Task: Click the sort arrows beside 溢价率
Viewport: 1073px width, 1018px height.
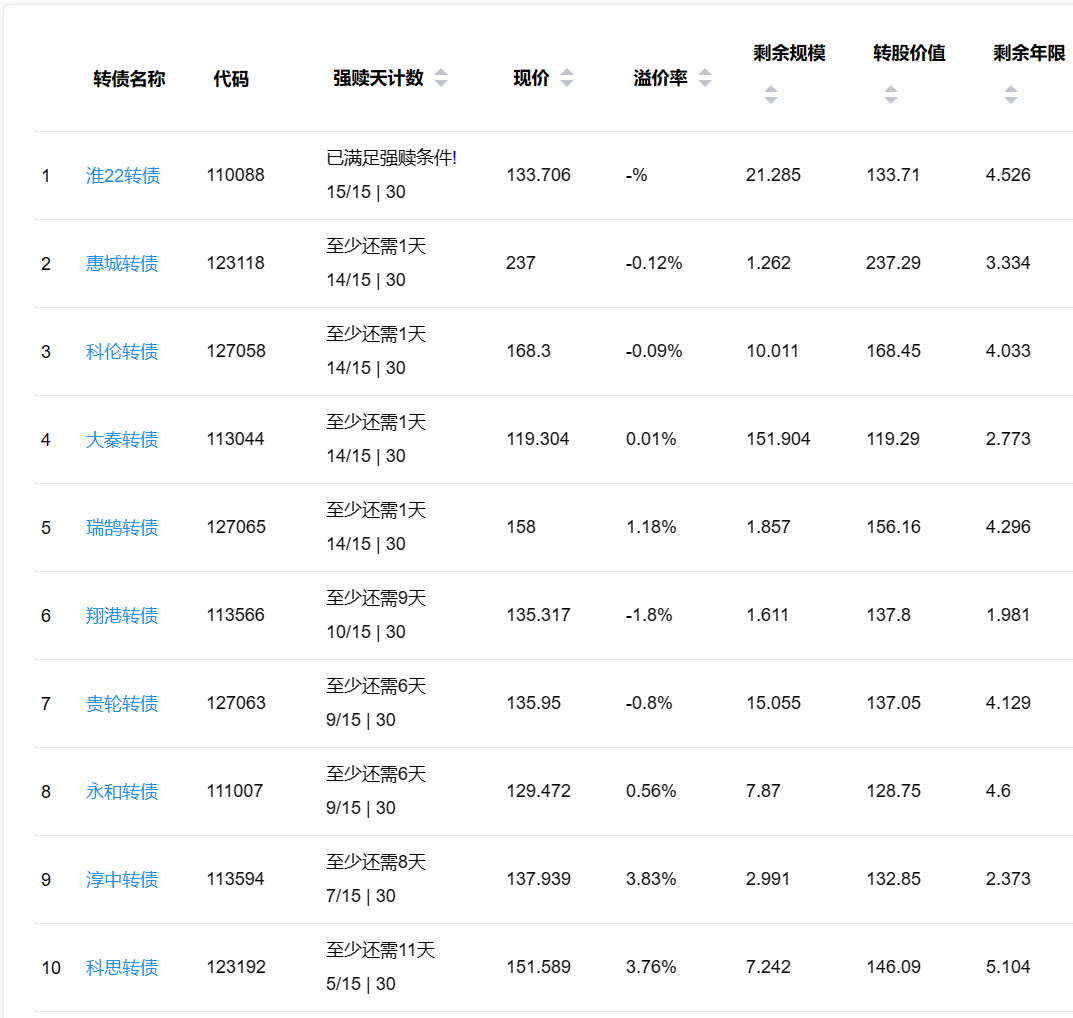Action: click(705, 79)
